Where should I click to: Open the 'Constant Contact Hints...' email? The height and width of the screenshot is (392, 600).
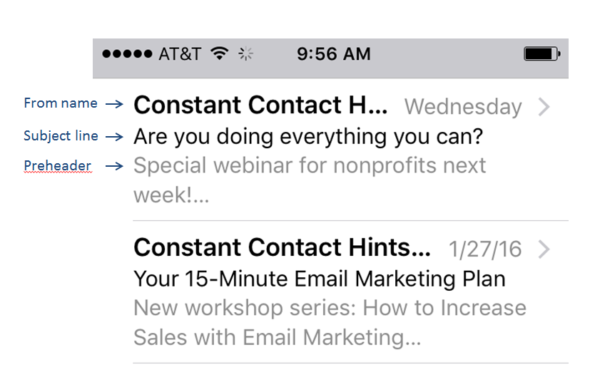point(282,247)
